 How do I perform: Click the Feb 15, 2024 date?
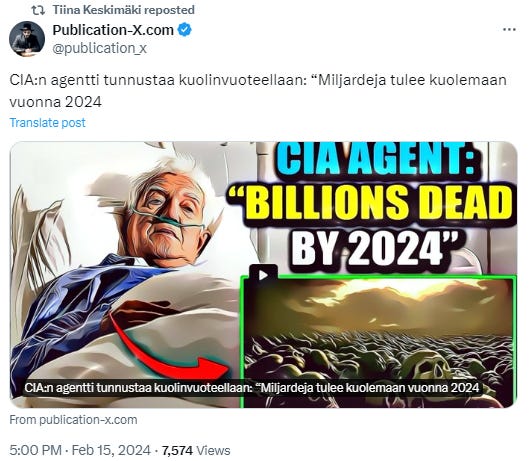click(x=111, y=450)
